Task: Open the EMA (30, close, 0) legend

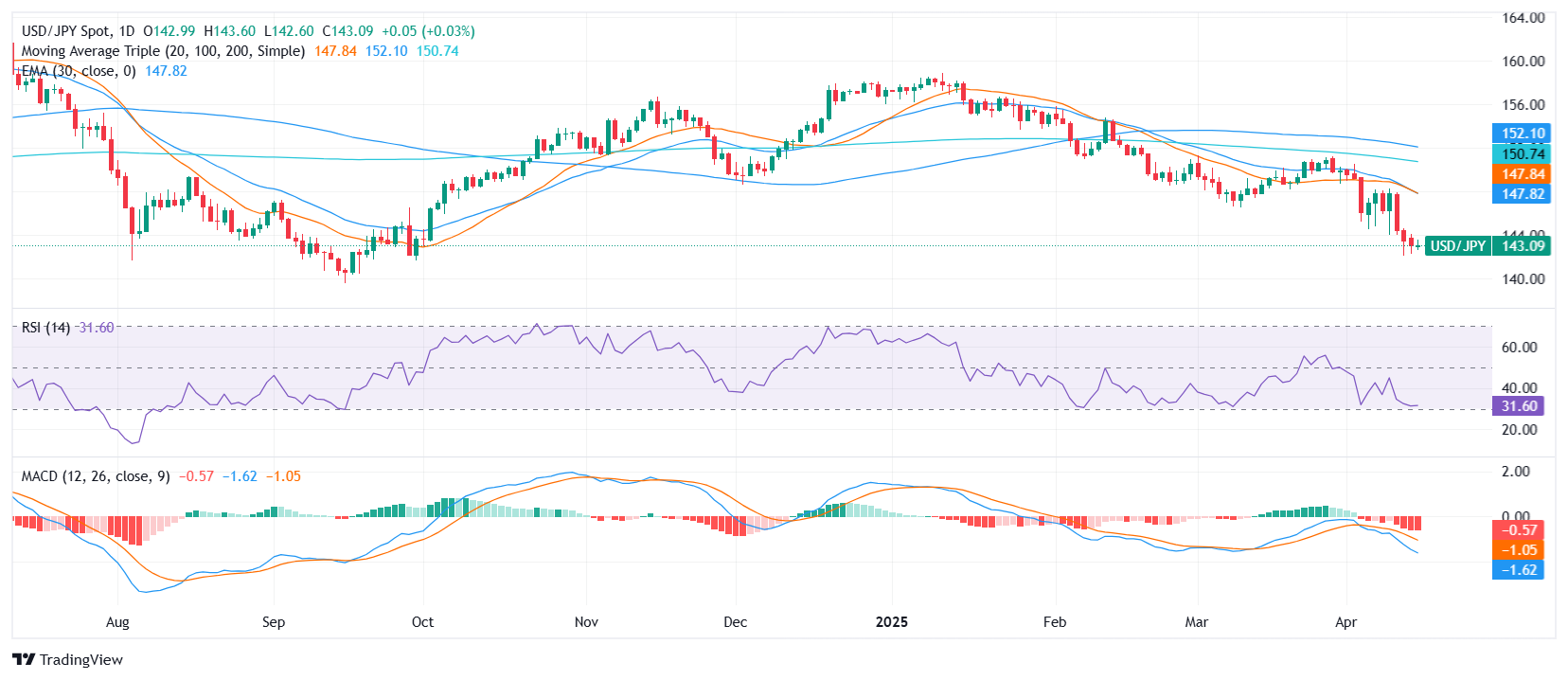Action: coord(79,71)
